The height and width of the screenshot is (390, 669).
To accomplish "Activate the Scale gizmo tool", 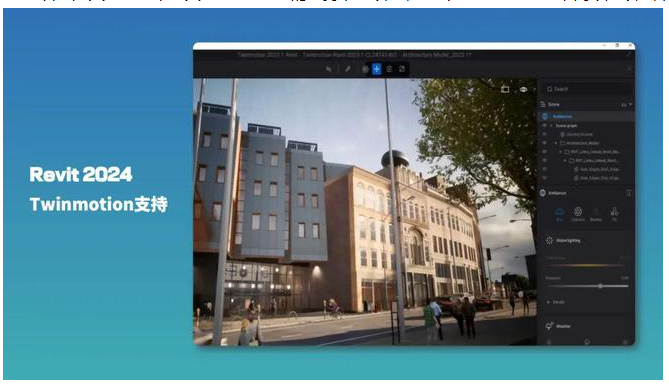I will click(x=402, y=69).
